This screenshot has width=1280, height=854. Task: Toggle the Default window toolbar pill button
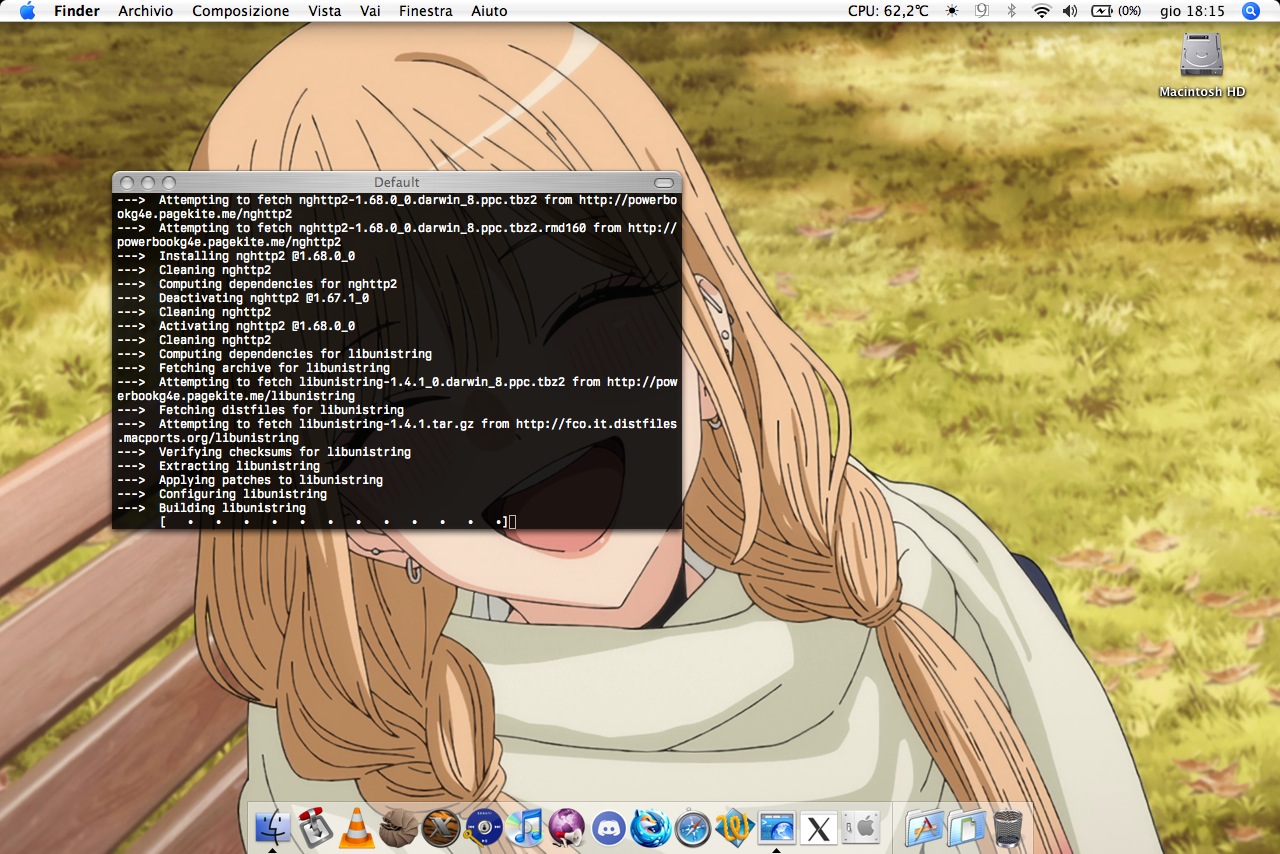(664, 182)
